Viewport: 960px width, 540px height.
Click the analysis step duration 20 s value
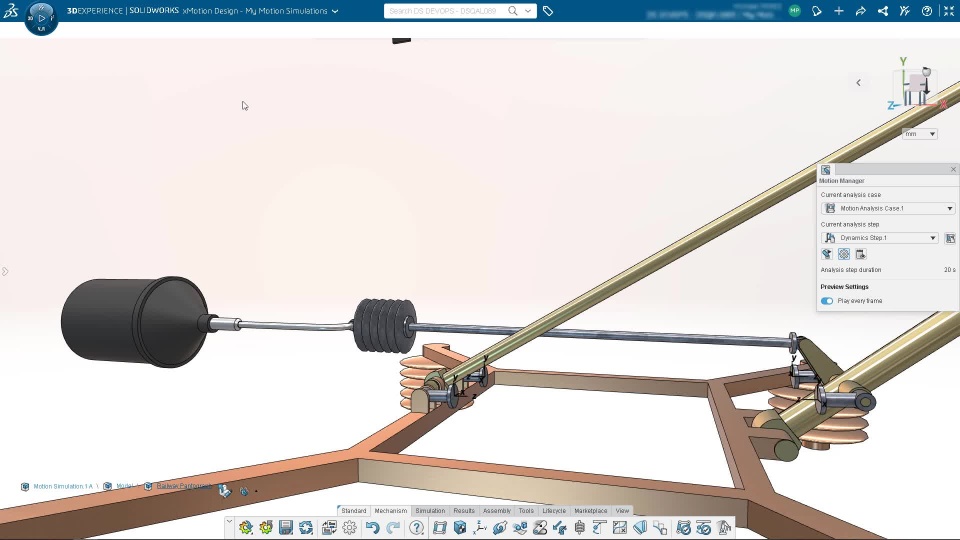950,270
